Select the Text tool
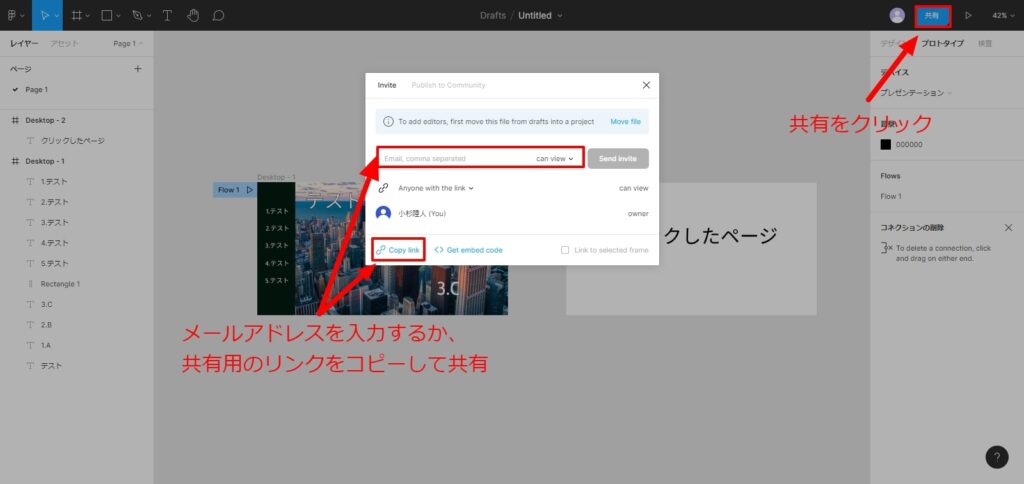Screen dimensions: 1024x484 [x=167, y=15]
